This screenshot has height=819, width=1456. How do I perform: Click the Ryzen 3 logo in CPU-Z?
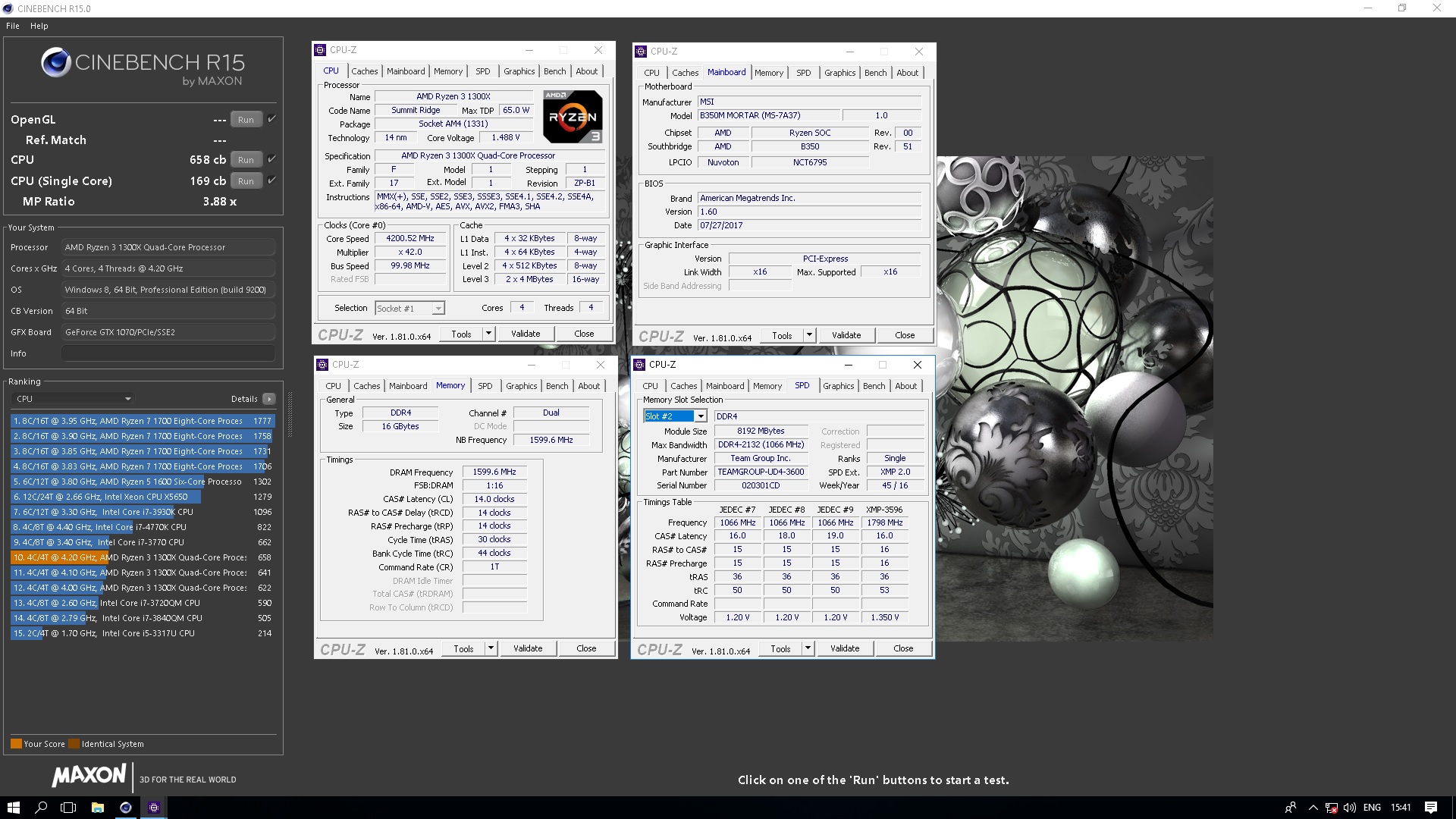[x=573, y=117]
